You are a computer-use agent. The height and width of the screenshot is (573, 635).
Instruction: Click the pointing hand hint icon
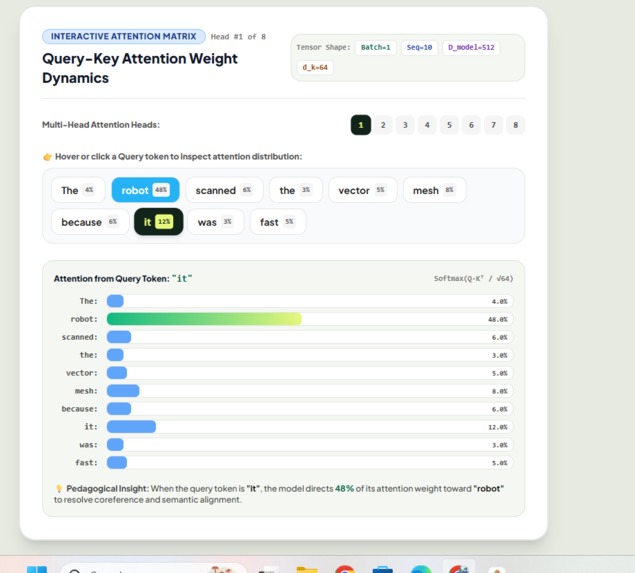pyautogui.click(x=47, y=157)
